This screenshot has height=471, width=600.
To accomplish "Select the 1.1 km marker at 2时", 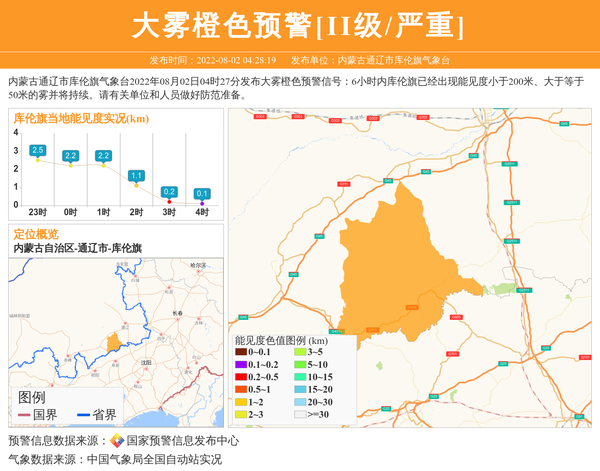I will 137,176.
